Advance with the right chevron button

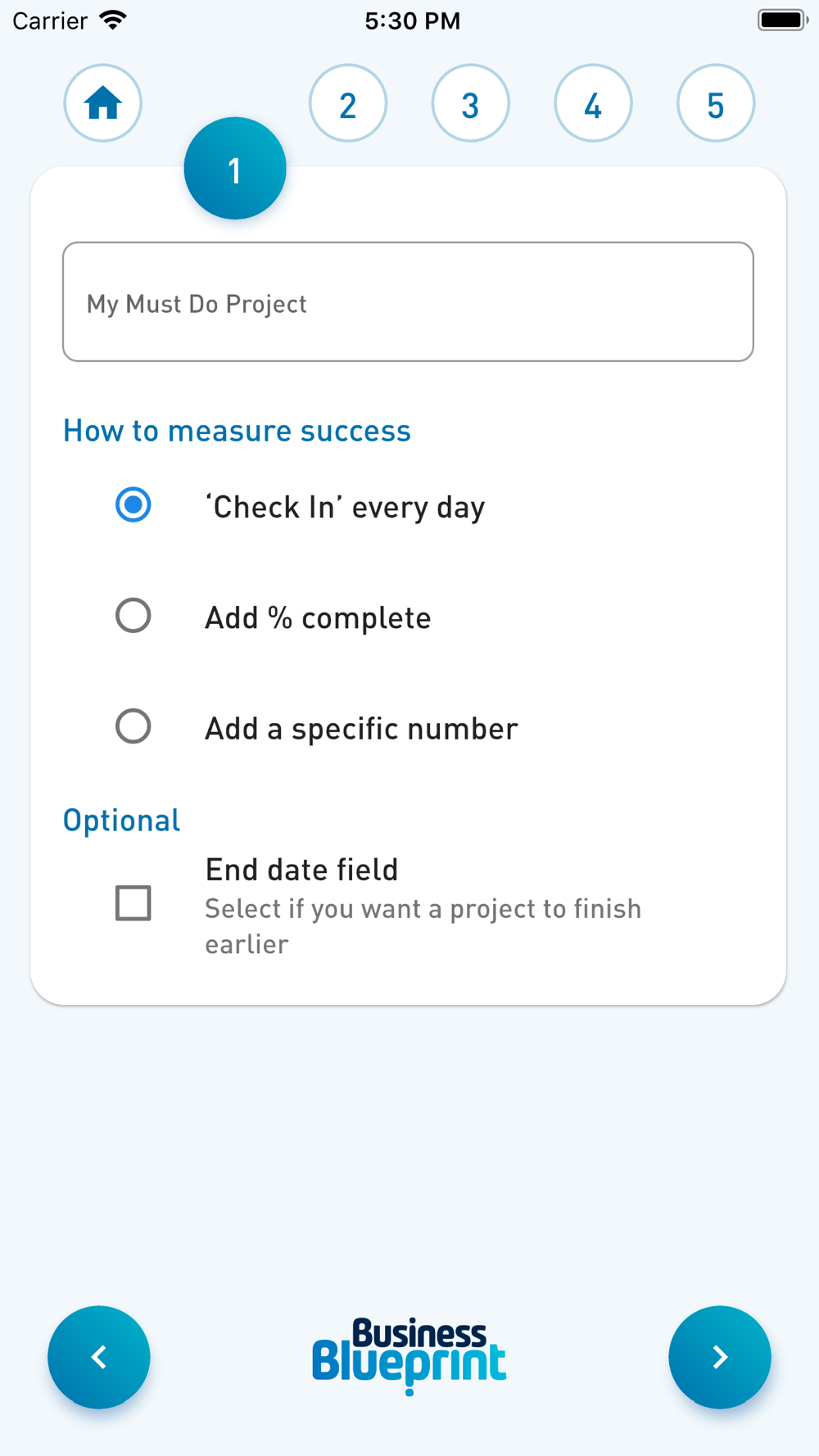click(719, 1357)
